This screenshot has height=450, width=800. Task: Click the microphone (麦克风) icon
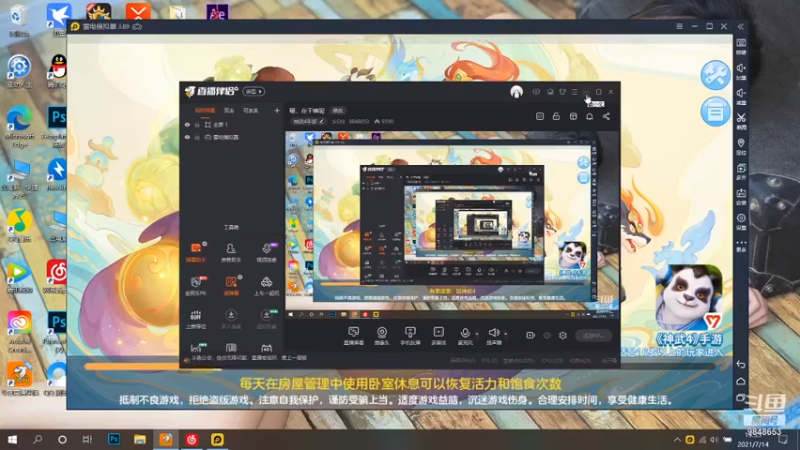click(465, 335)
